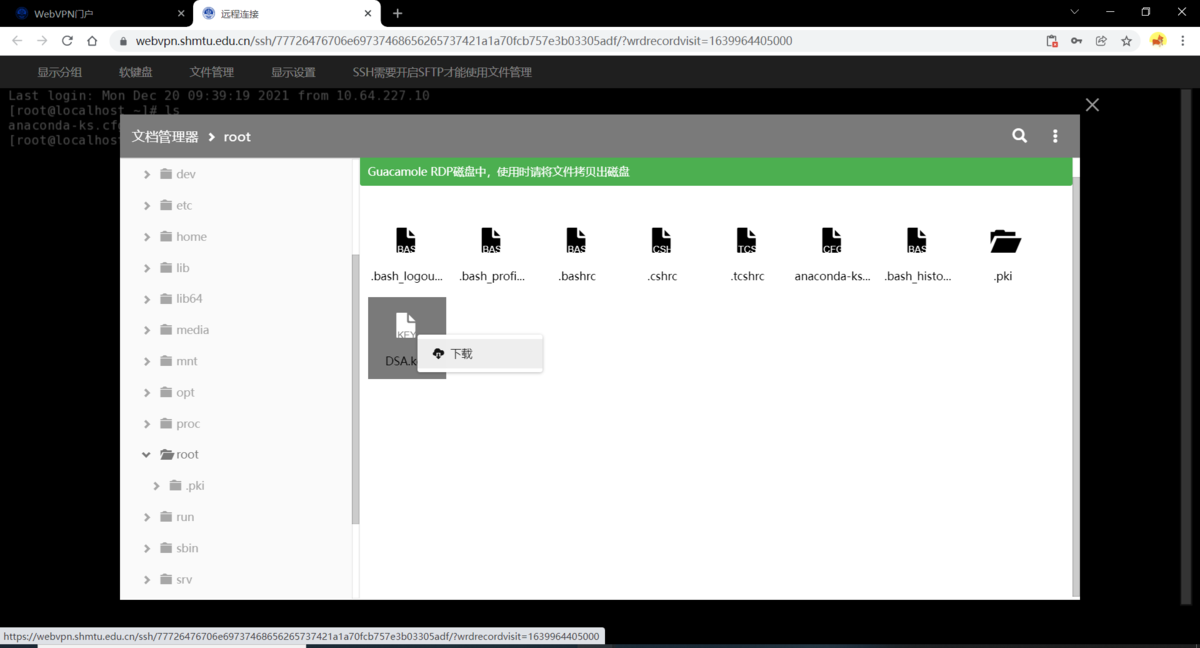Select the anaconda-ks.cfg file icon
This screenshot has height=648, width=1200.
[831, 242]
